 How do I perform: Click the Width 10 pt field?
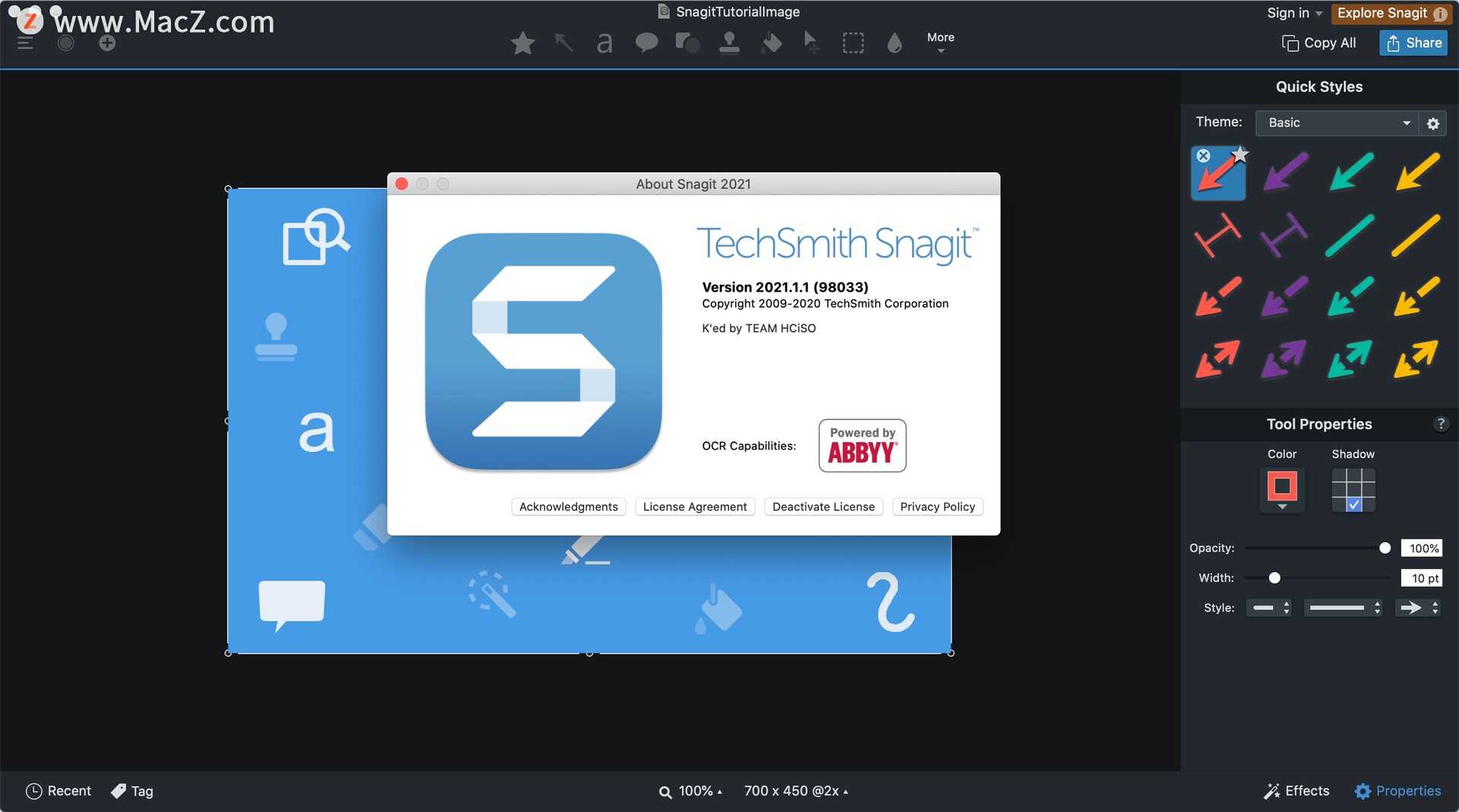point(1422,578)
